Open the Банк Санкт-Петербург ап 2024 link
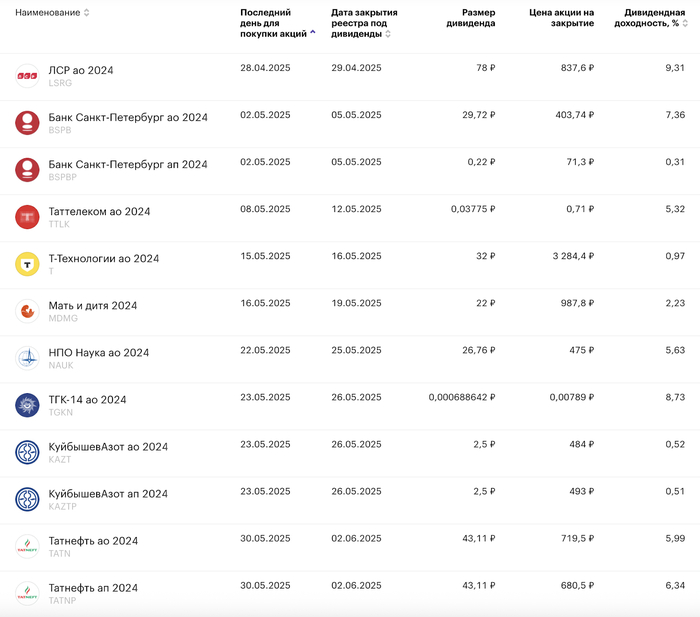The height and width of the screenshot is (617, 700). point(128,164)
